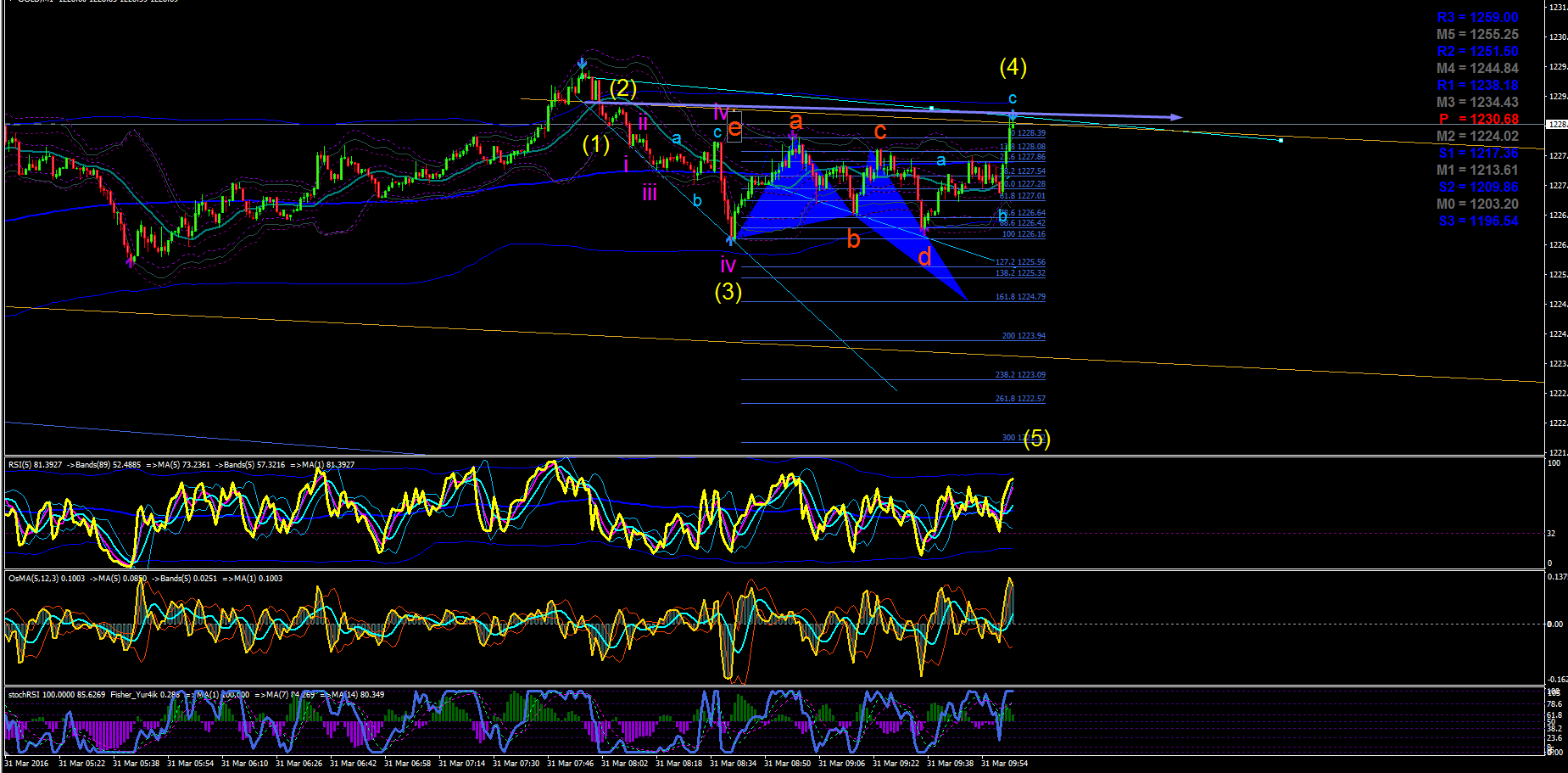Click the 31 Mar 05:54 time label
Viewport: 1568px width, 773px height.
(191, 764)
